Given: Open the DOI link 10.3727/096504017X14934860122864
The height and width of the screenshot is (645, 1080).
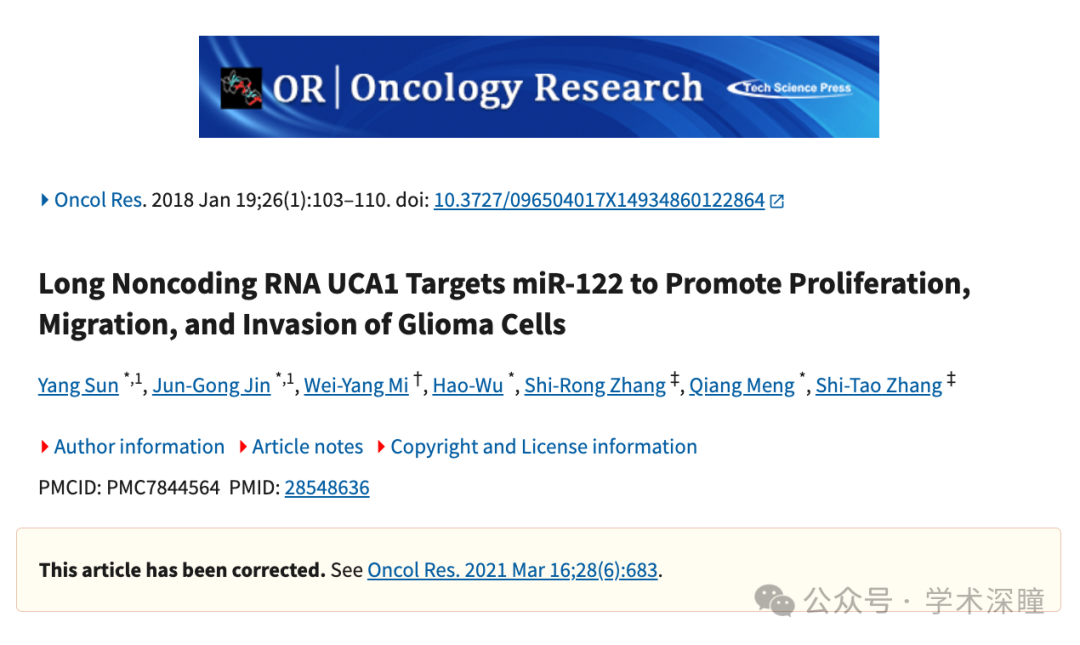Looking at the screenshot, I should [599, 200].
